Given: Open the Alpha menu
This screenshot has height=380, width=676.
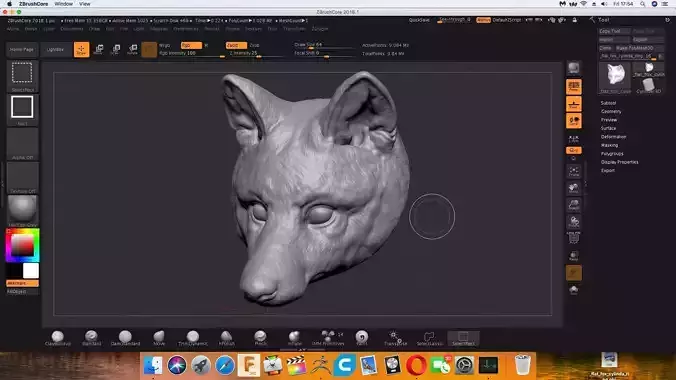Looking at the screenshot, I should (13, 29).
